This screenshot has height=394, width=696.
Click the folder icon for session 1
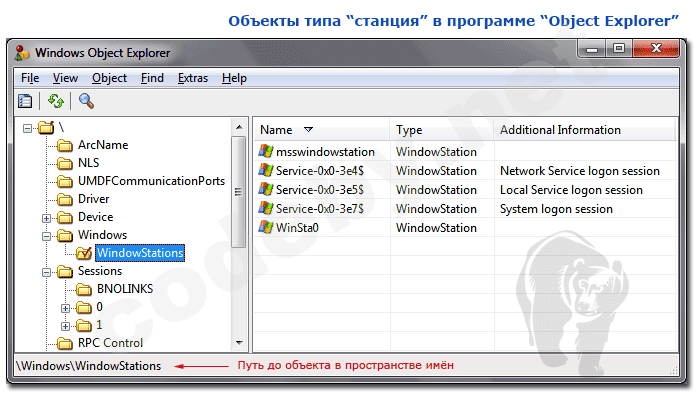[x=83, y=325]
